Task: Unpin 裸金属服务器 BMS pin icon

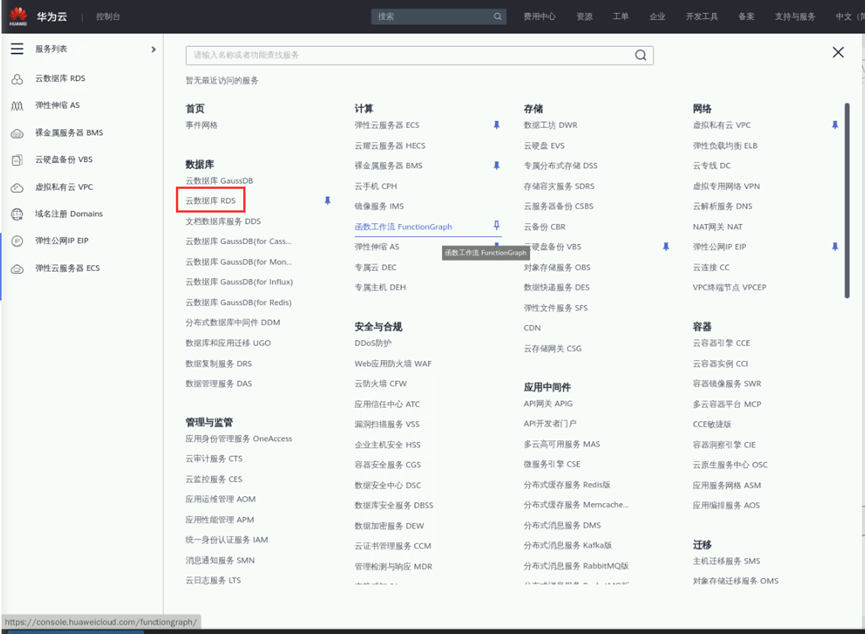Action: (x=496, y=166)
